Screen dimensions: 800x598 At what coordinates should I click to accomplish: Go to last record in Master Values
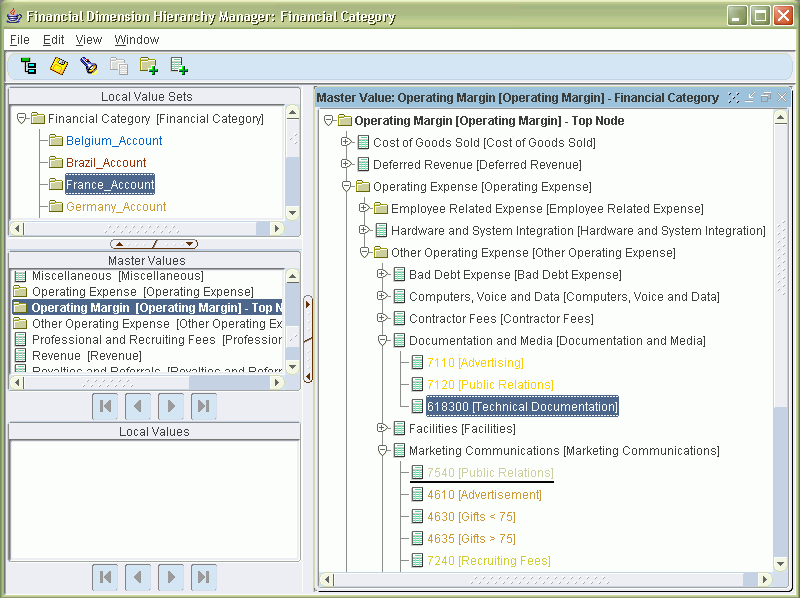click(x=204, y=406)
